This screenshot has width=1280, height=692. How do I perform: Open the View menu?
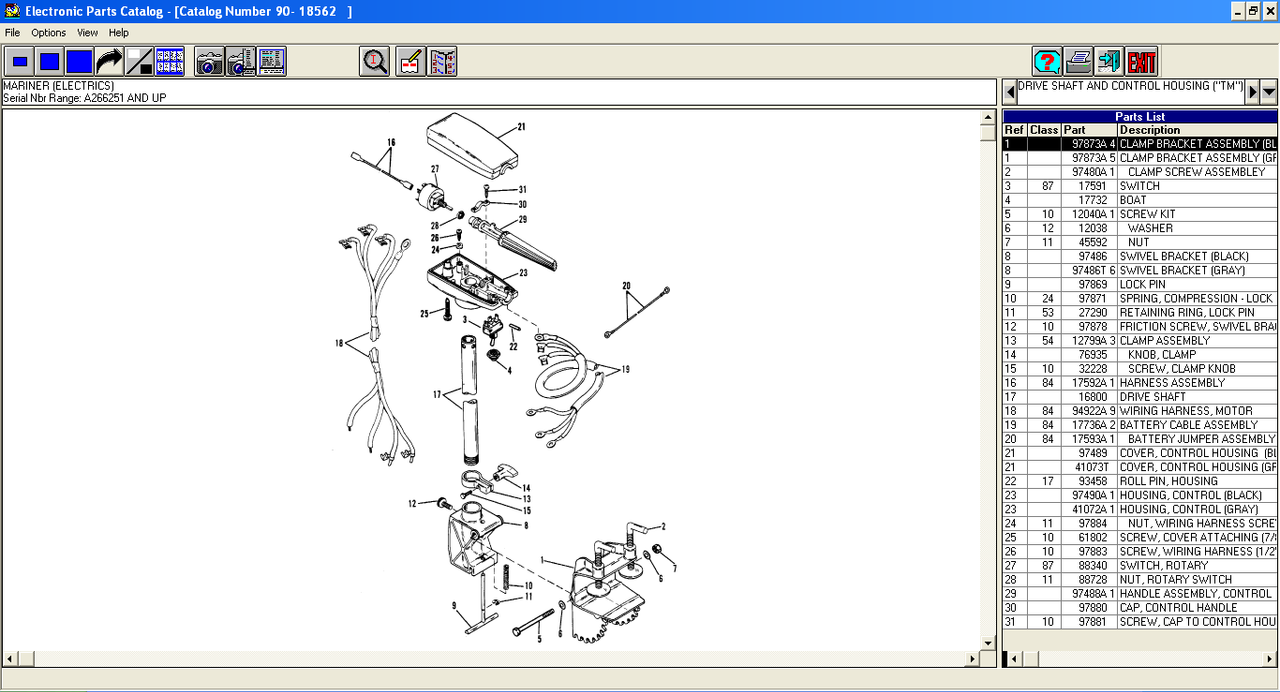coord(88,33)
